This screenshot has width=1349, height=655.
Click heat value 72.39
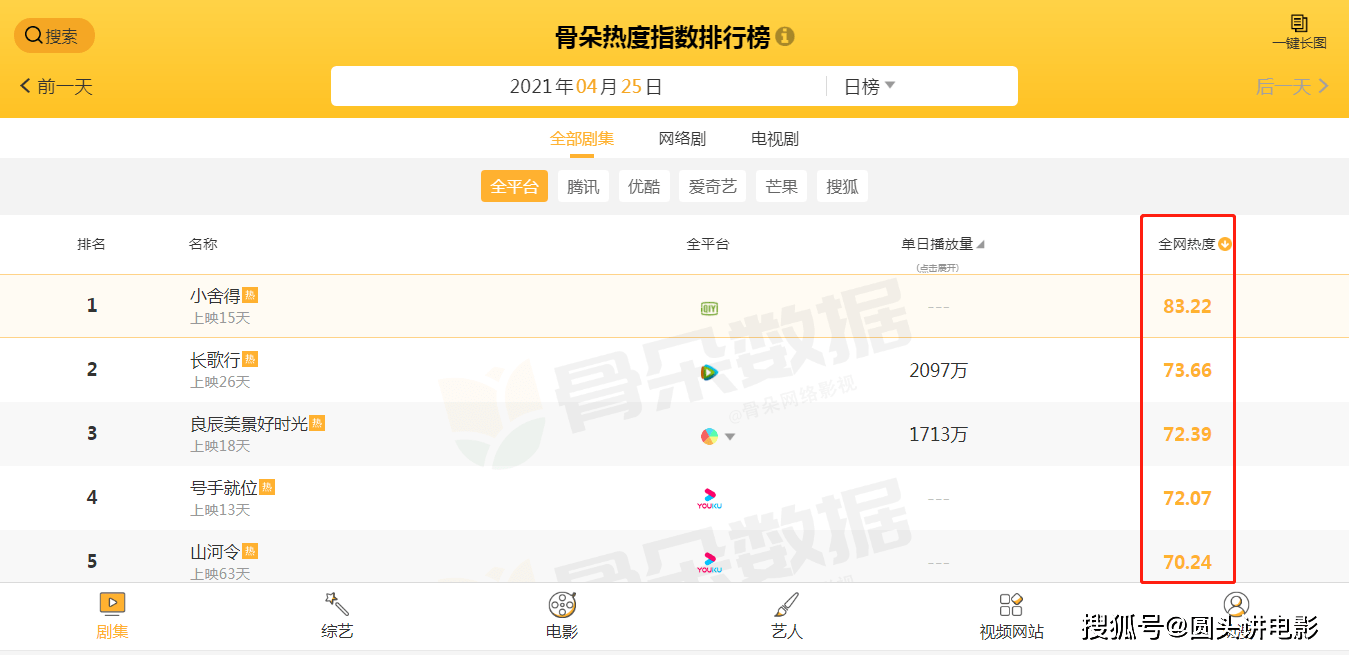(1187, 435)
